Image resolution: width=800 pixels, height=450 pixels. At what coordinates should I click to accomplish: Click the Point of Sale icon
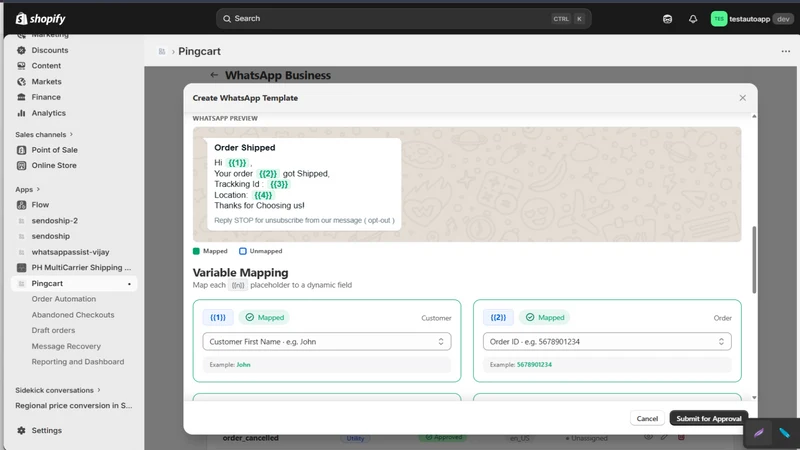click(21, 150)
